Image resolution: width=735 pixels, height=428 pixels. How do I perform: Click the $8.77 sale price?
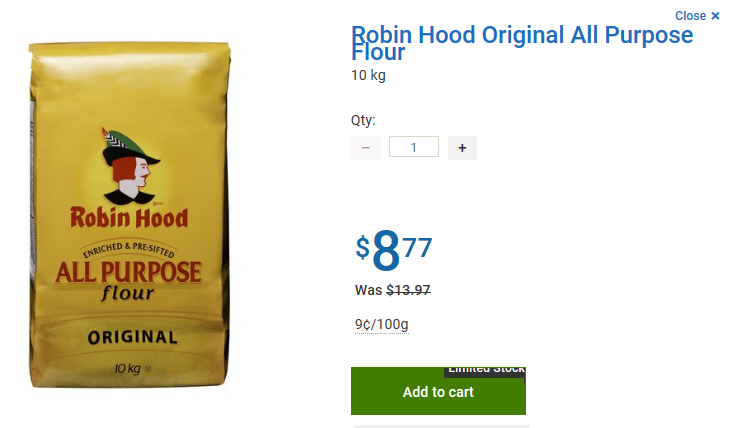(x=394, y=250)
